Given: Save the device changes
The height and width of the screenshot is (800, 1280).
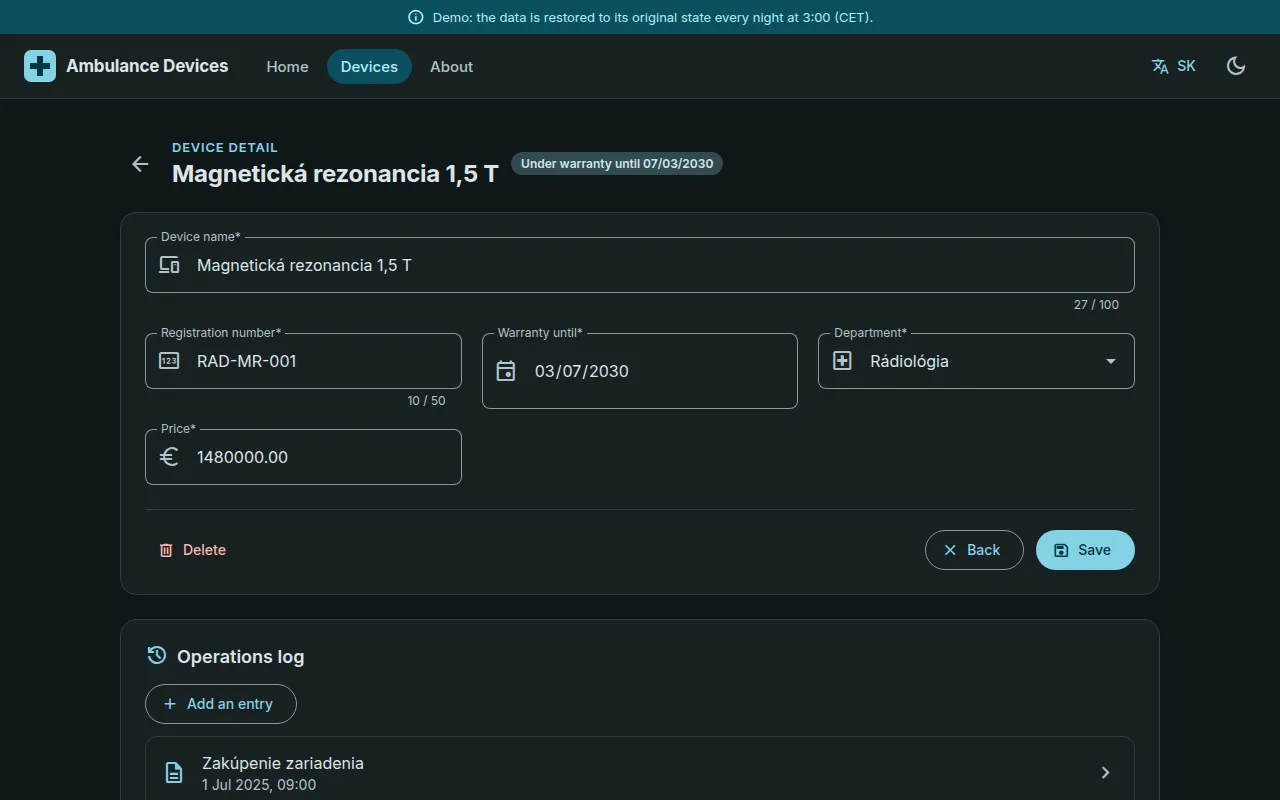Looking at the screenshot, I should (x=1085, y=550).
